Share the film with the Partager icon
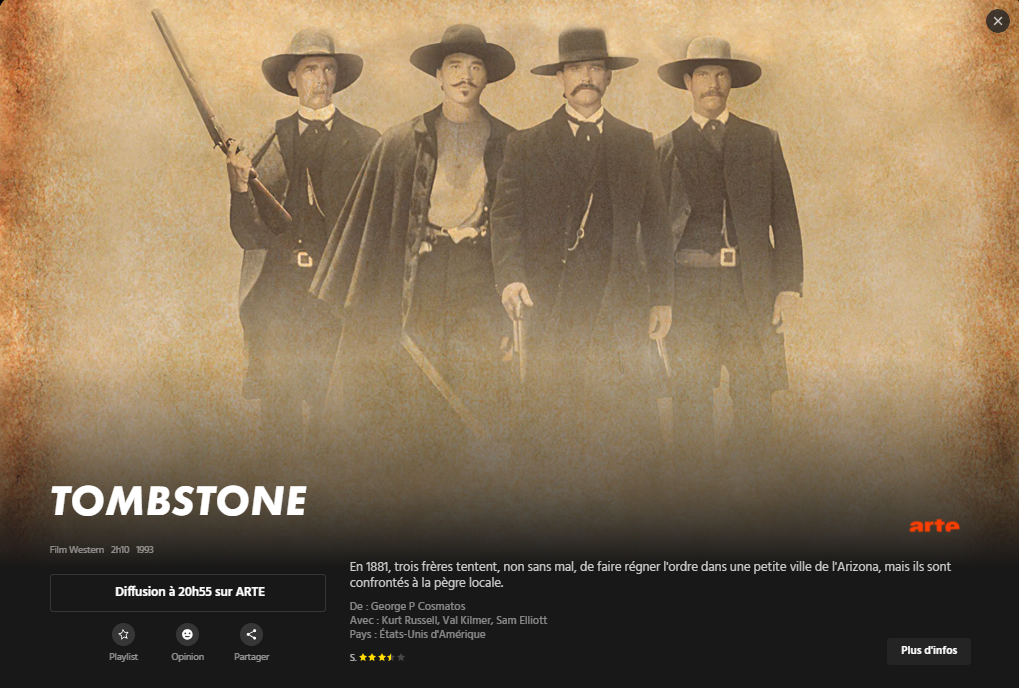 [252, 634]
